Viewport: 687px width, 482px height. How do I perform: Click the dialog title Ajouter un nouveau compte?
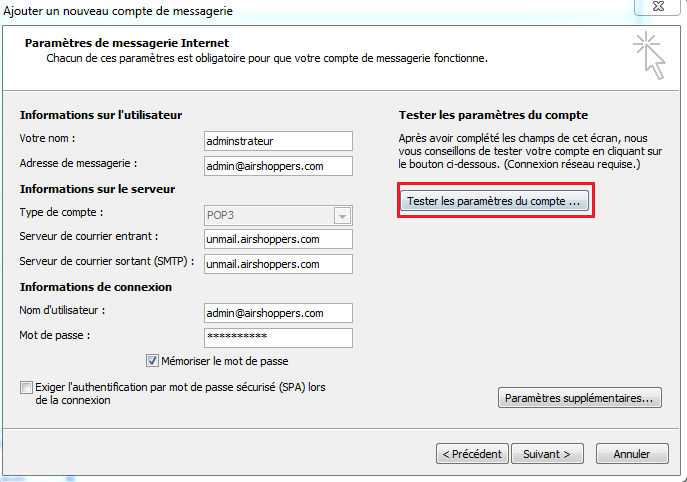coord(118,11)
